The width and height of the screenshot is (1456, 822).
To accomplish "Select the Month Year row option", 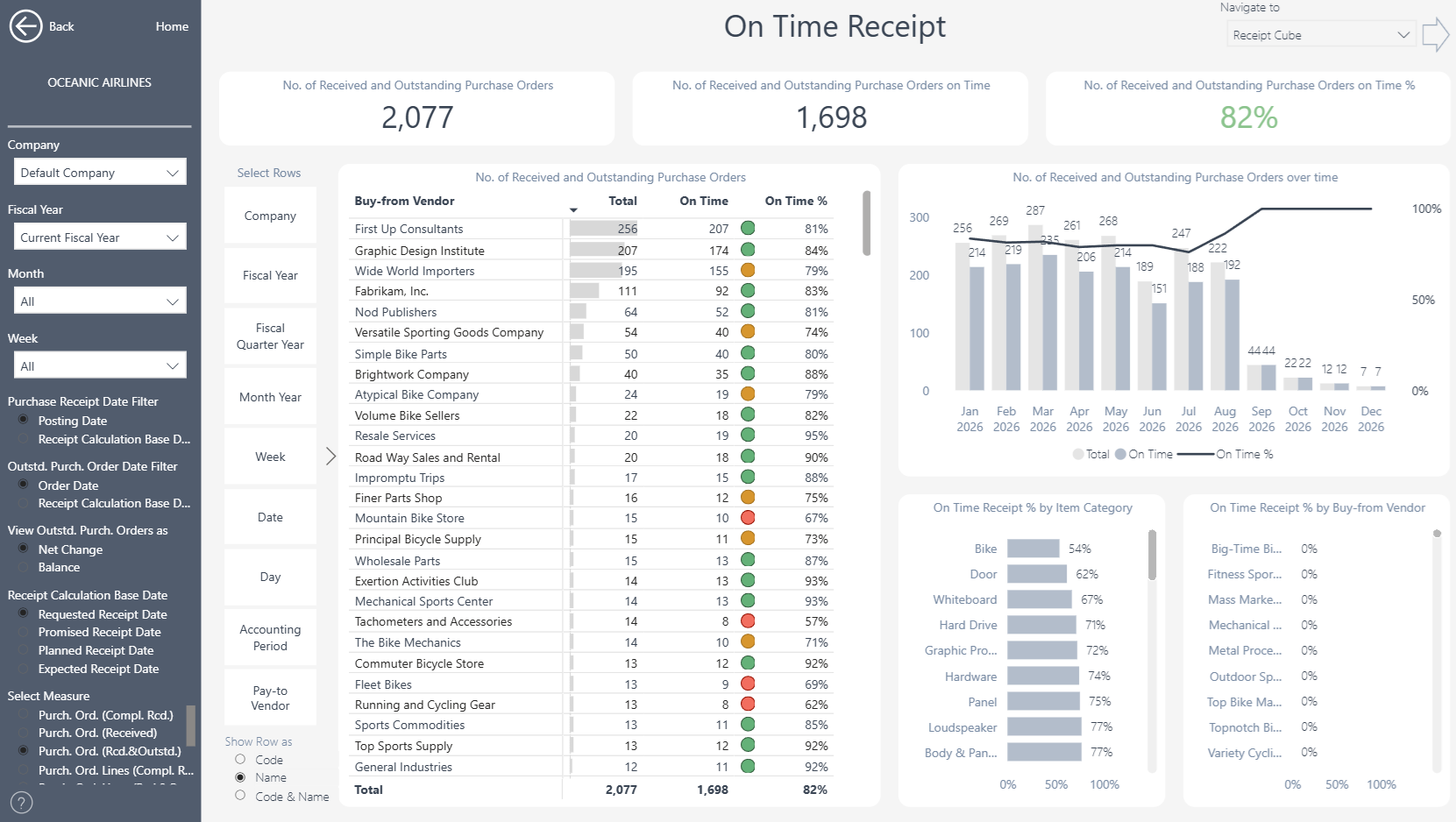I will [x=270, y=397].
